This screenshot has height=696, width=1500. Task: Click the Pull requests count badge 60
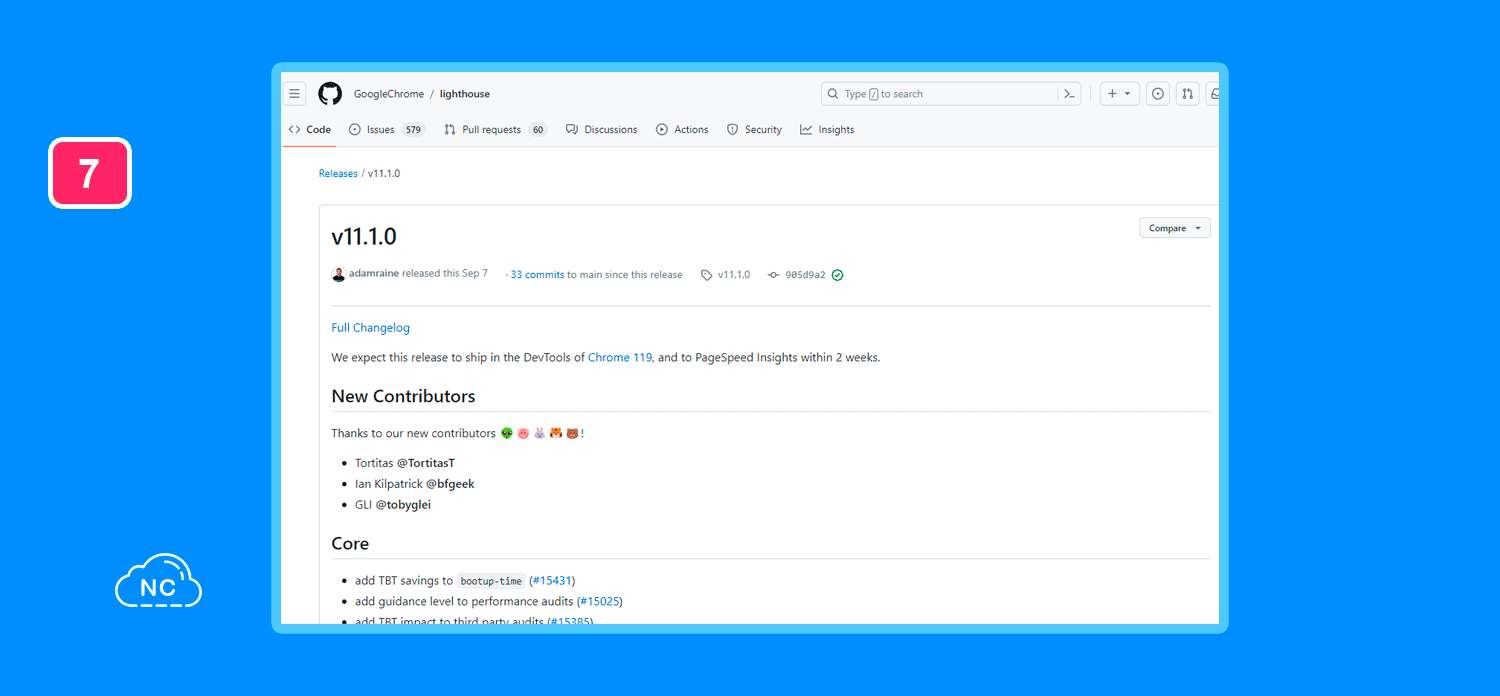coord(538,130)
